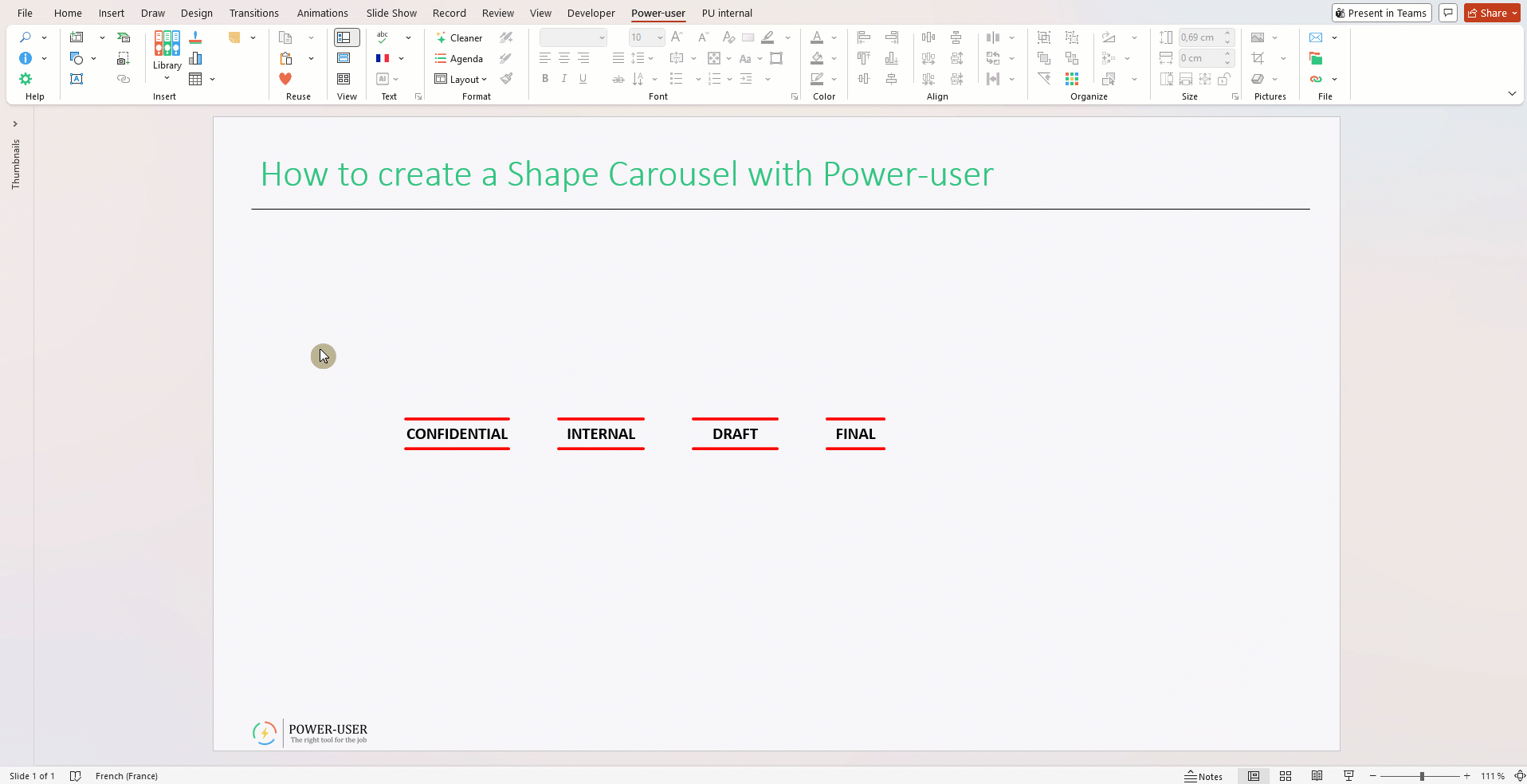
Task: Click the text box icon in Insert group
Action: [77, 79]
